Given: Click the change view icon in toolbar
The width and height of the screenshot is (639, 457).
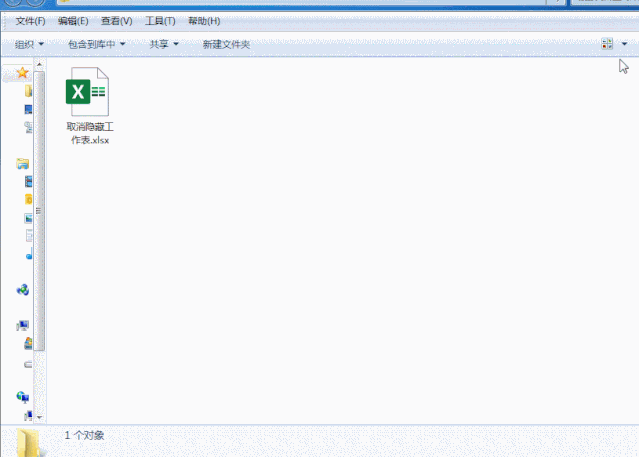Looking at the screenshot, I should 607,44.
